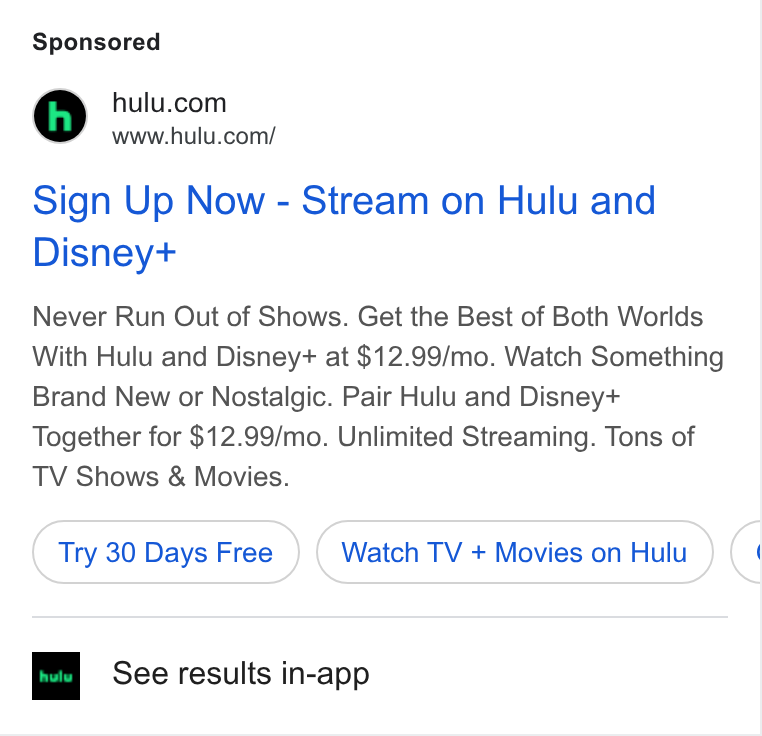Image resolution: width=762 pixels, height=736 pixels.
Task: Open See results in-app
Action: point(241,674)
